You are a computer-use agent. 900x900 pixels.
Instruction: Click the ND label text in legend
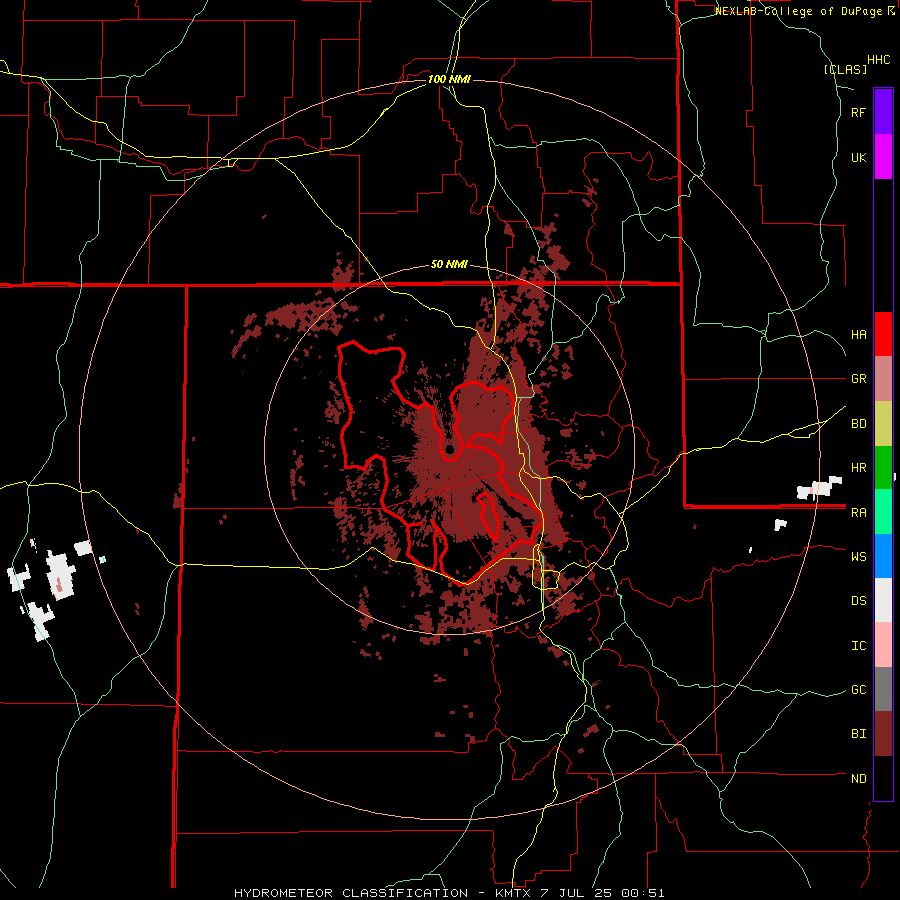859,779
